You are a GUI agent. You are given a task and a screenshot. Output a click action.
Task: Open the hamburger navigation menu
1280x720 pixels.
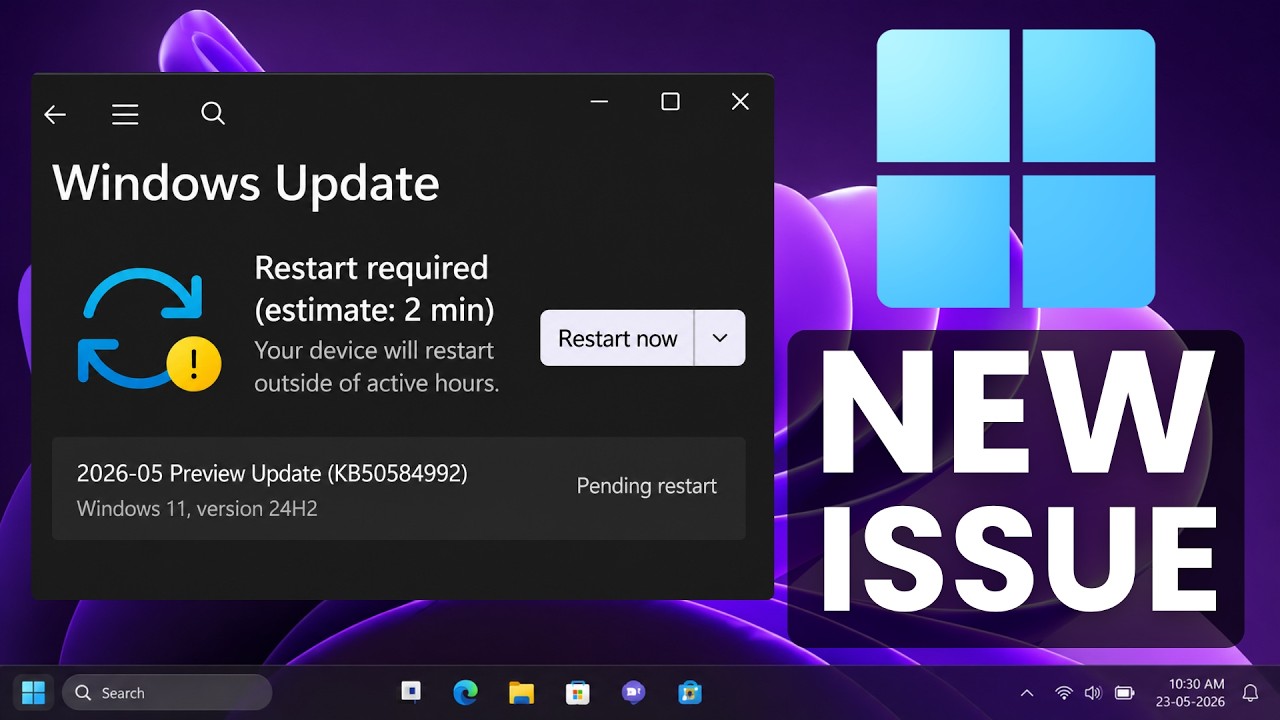[125, 115]
